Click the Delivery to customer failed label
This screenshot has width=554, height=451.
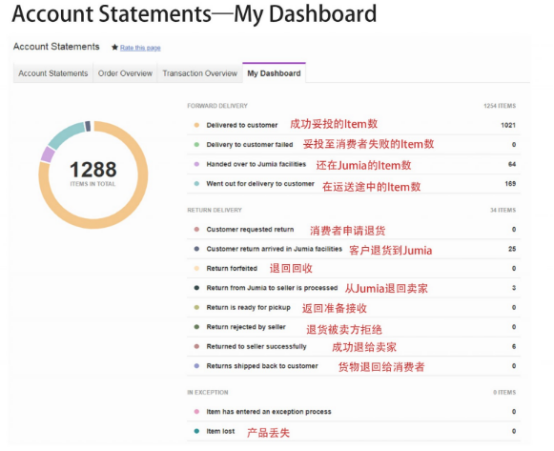(250, 145)
